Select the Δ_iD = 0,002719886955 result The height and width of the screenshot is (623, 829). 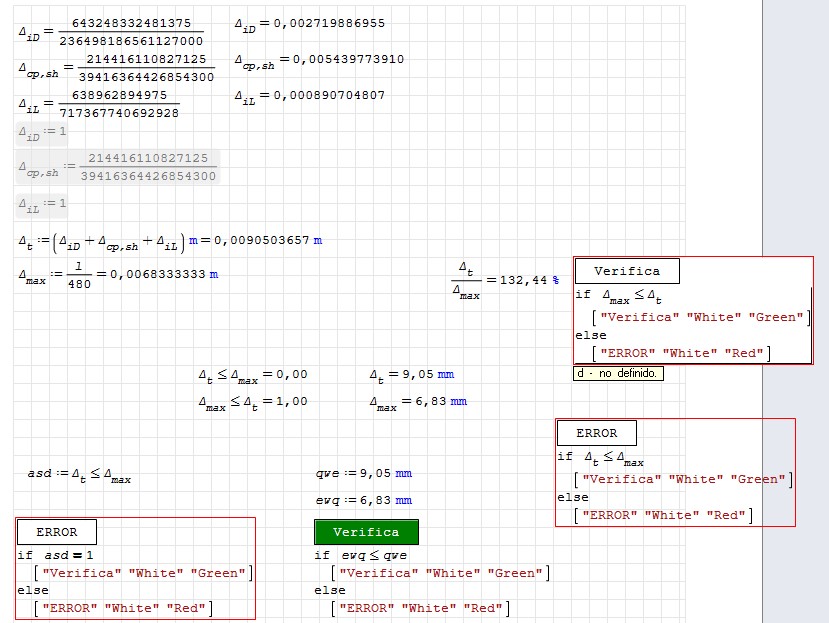(x=308, y=23)
